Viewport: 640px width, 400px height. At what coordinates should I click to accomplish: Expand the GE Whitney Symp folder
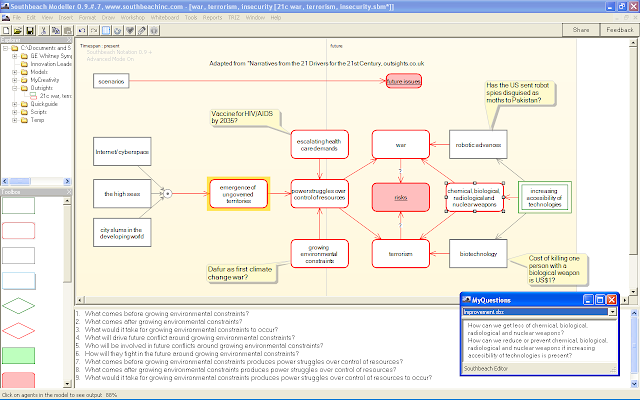[x=15, y=56]
